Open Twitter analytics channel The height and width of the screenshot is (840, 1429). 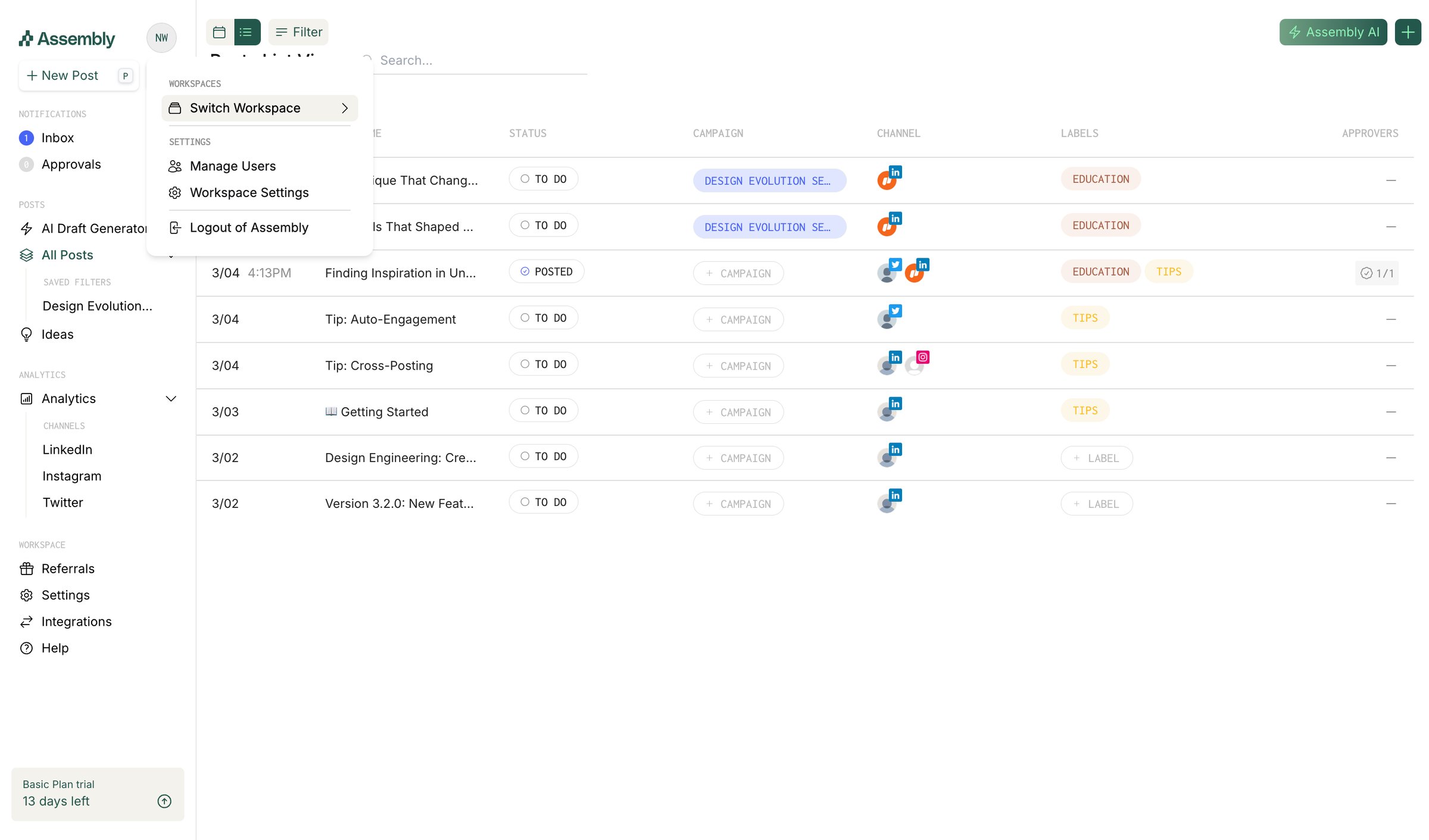coord(63,502)
